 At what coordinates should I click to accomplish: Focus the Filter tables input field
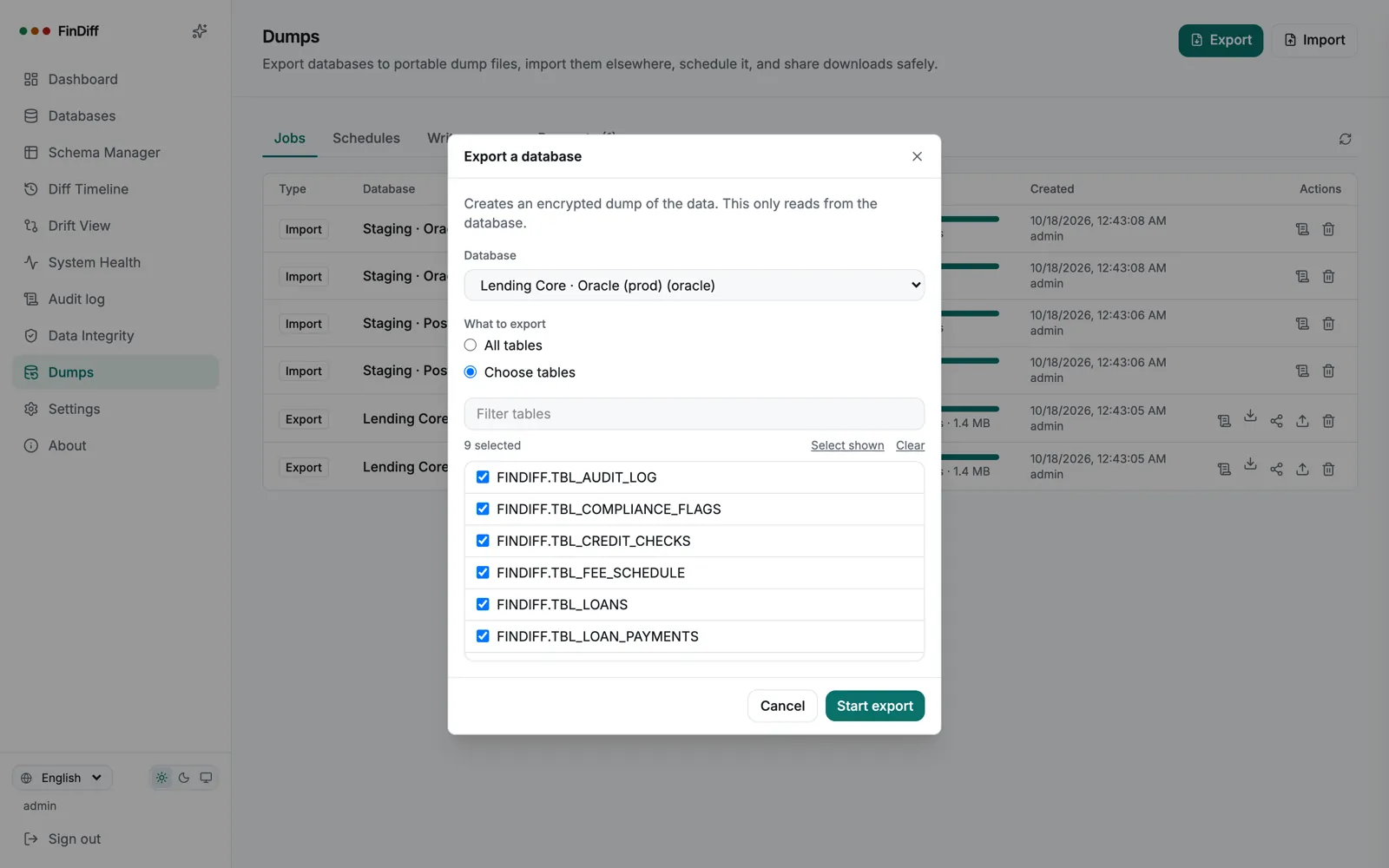(694, 414)
